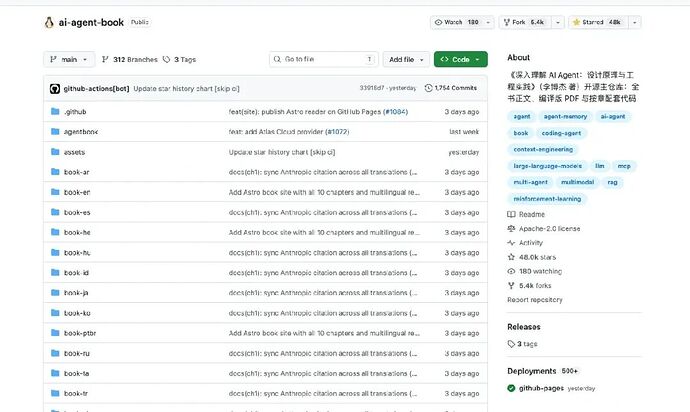The height and width of the screenshot is (412, 690).
Task: Select the coding-agent topic tag
Action: click(561, 133)
